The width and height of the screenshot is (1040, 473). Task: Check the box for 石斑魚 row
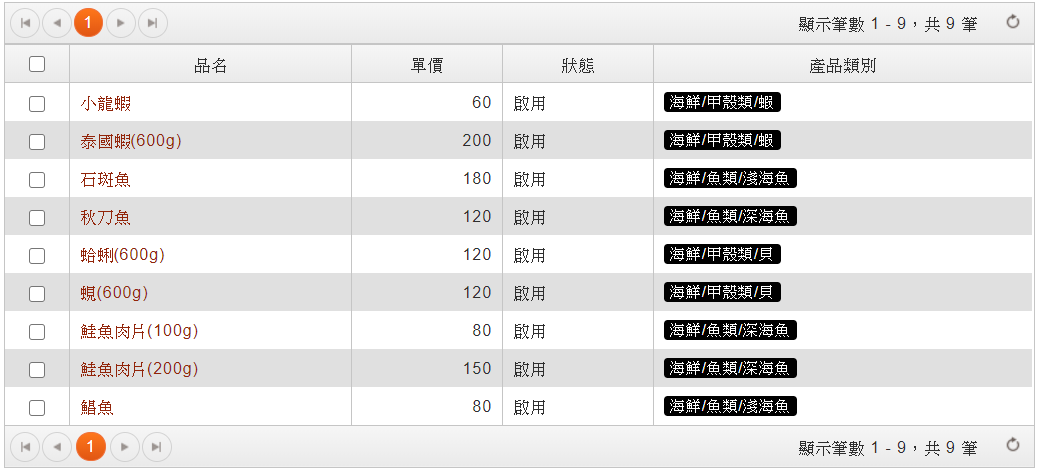click(x=37, y=180)
